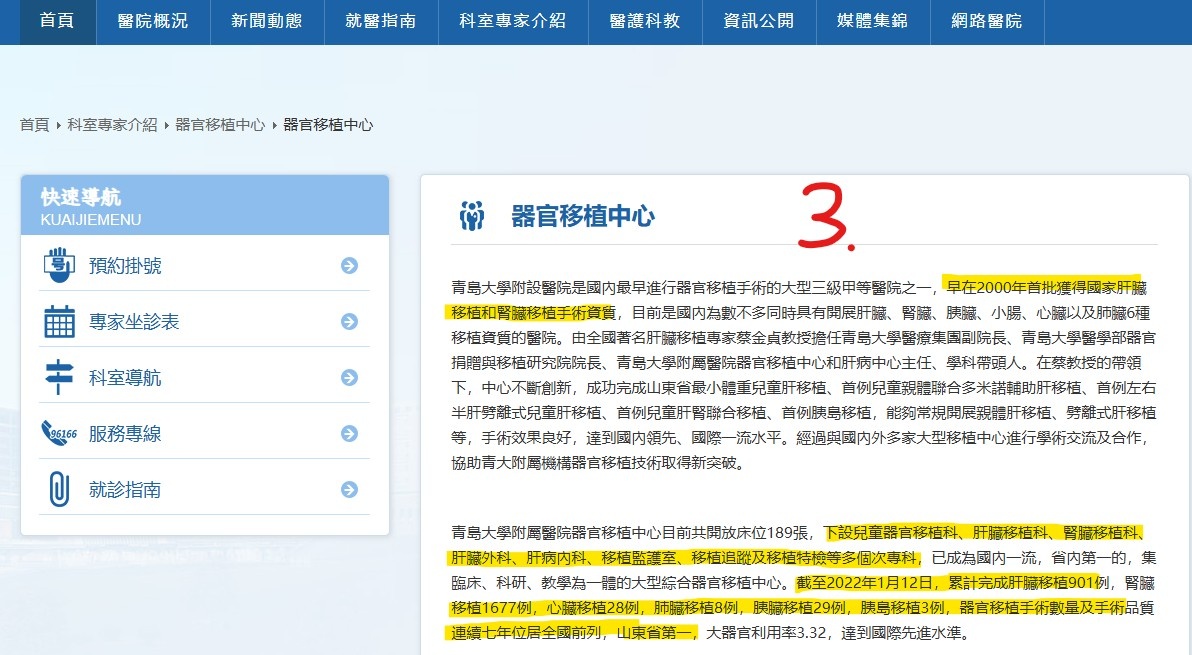Click the people icon beside 器官移植中心 heading
This screenshot has width=1192, height=655.
click(x=472, y=217)
